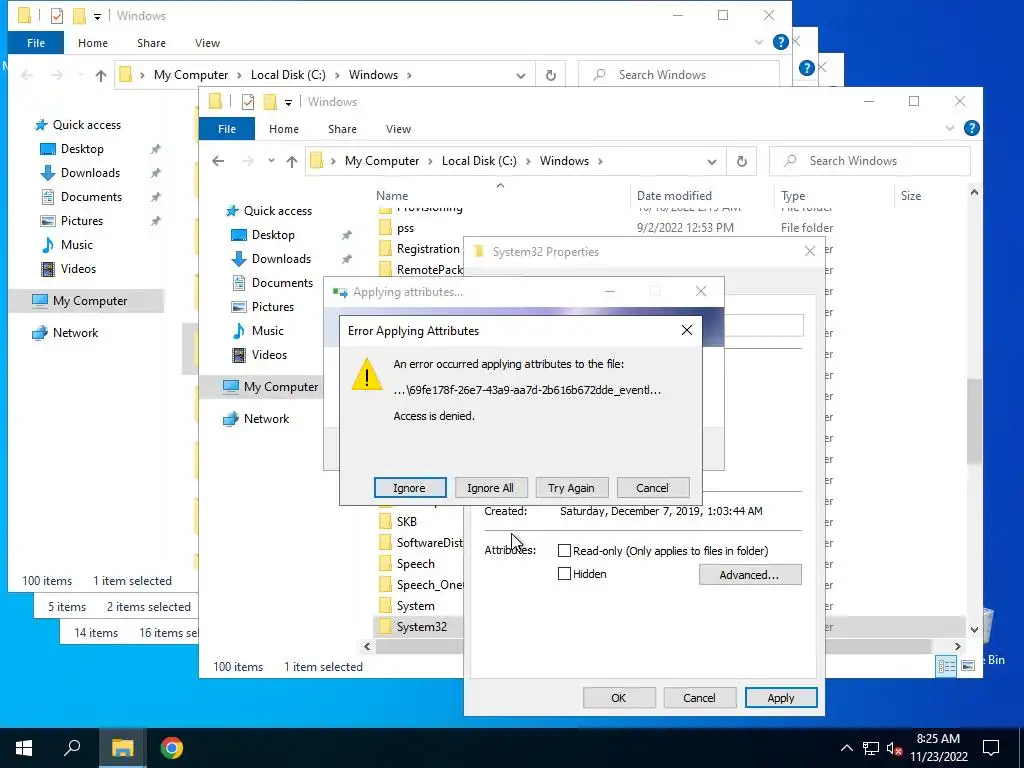
Task: Open the quick access toolbar dropdown in front explorer
Action: pyautogui.click(x=288, y=103)
